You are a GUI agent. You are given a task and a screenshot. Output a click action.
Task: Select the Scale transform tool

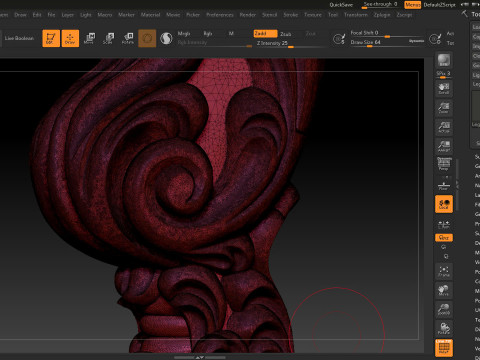108,38
